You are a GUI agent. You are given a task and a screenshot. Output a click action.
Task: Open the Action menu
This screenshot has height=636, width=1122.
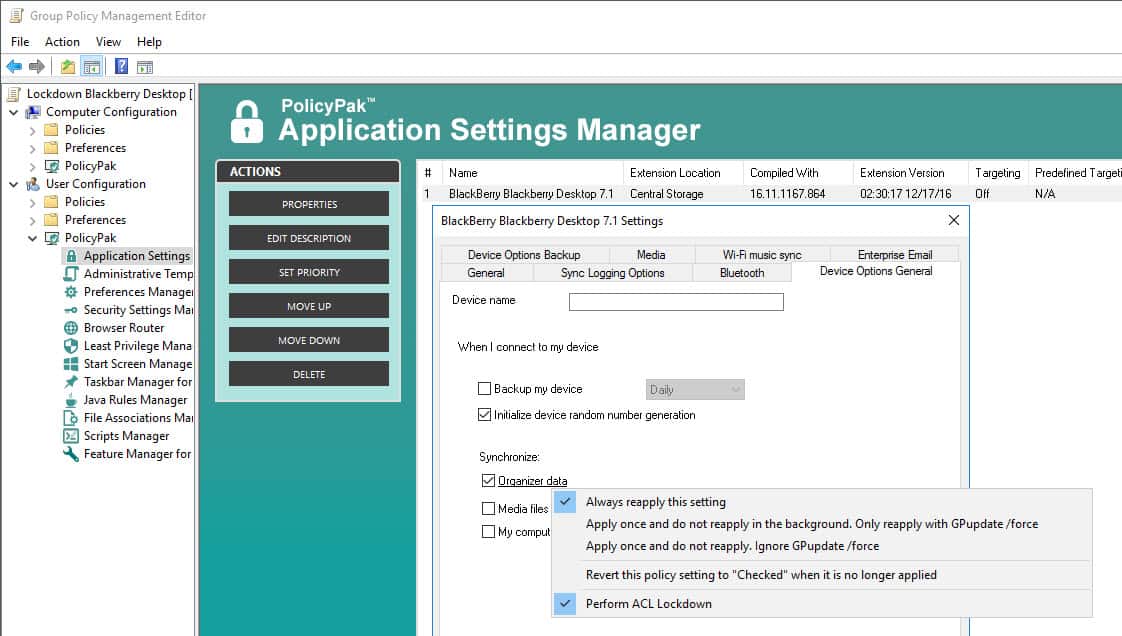point(62,41)
